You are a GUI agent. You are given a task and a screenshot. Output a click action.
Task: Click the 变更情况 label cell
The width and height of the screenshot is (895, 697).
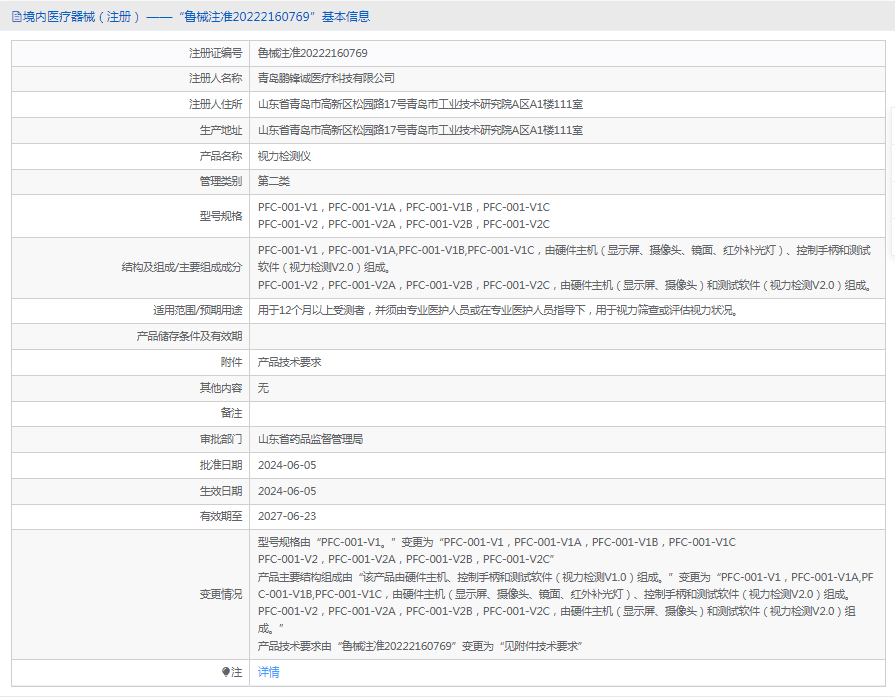click(x=131, y=595)
